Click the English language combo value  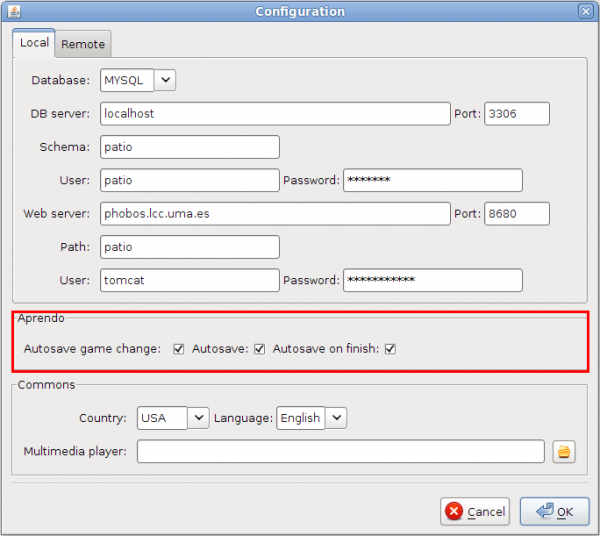(x=301, y=418)
